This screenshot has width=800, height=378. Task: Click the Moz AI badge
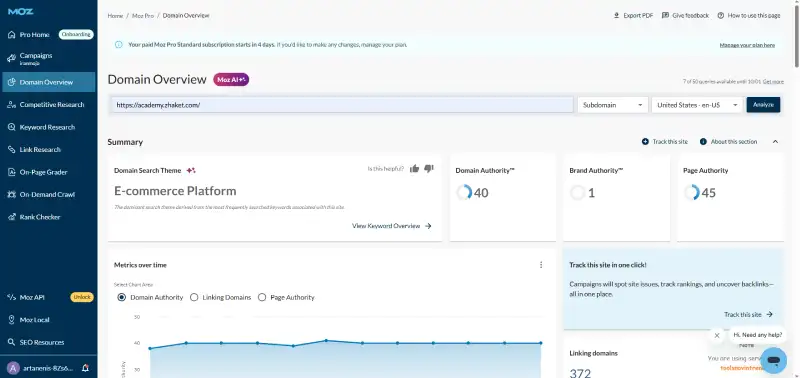[x=231, y=80]
